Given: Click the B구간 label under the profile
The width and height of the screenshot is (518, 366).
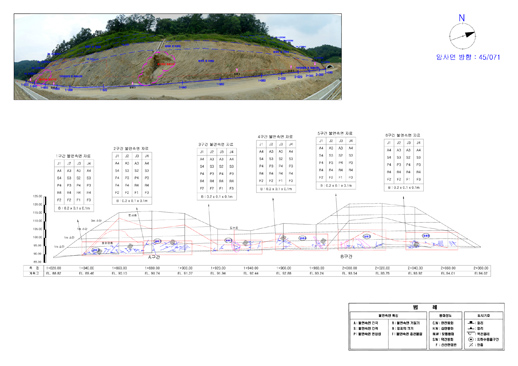Looking at the screenshot, I should coord(346,257).
